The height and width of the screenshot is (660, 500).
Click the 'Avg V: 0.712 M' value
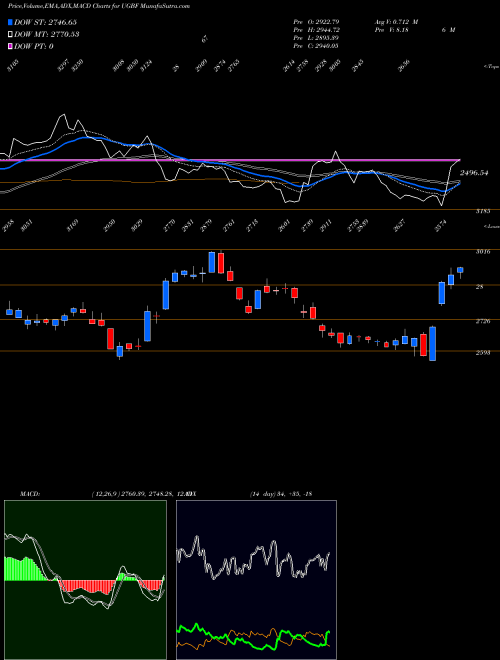tap(396, 21)
